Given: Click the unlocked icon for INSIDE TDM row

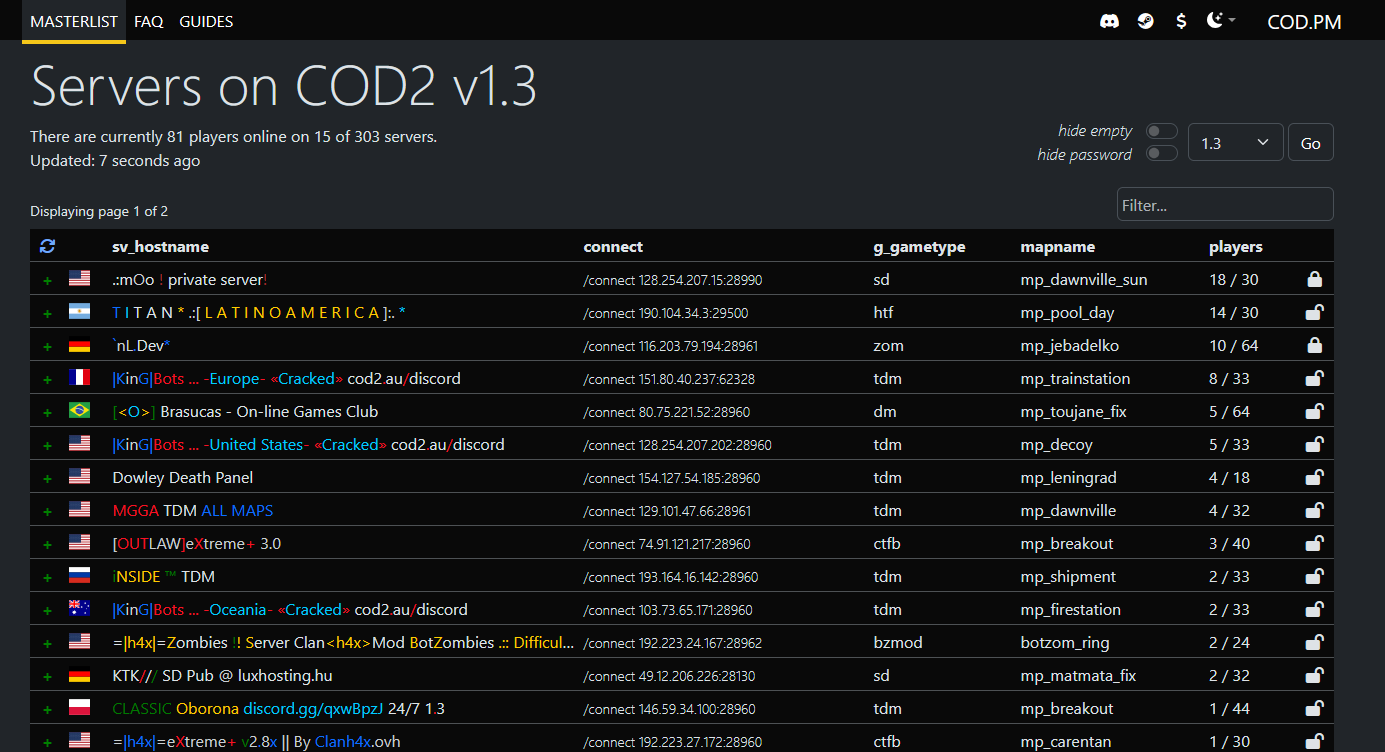Looking at the screenshot, I should click(x=1315, y=577).
